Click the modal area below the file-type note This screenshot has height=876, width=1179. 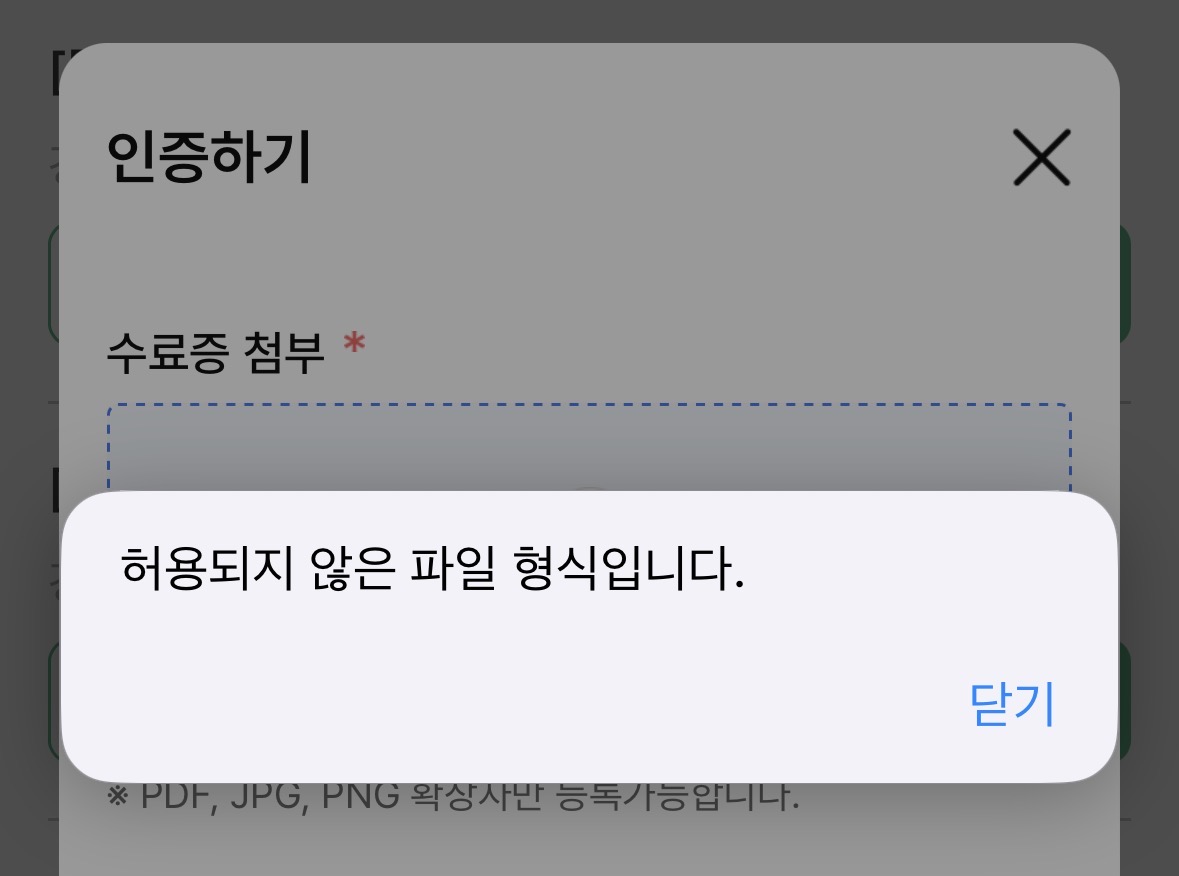590,848
